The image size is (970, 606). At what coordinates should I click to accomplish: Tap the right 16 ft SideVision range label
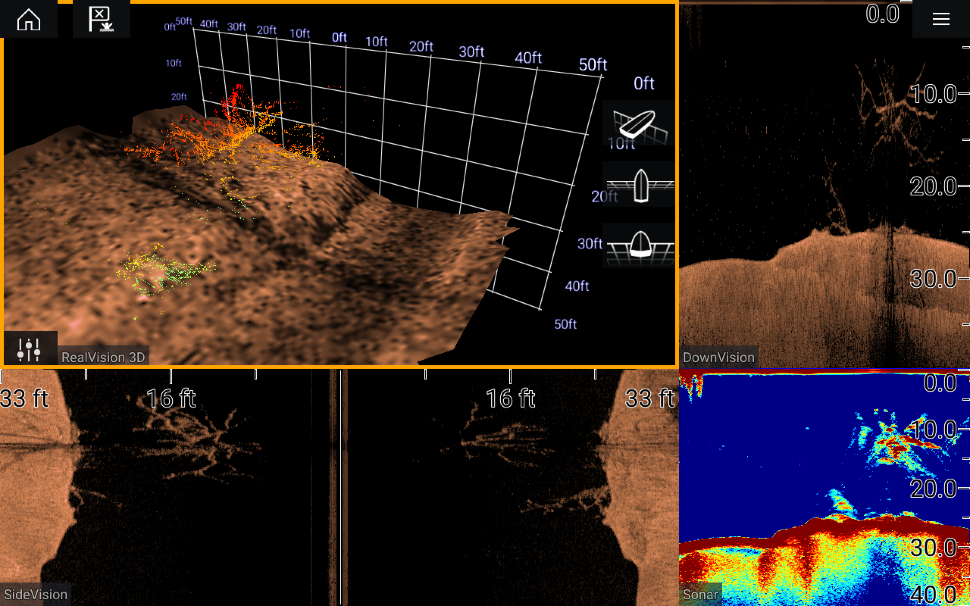[510, 399]
